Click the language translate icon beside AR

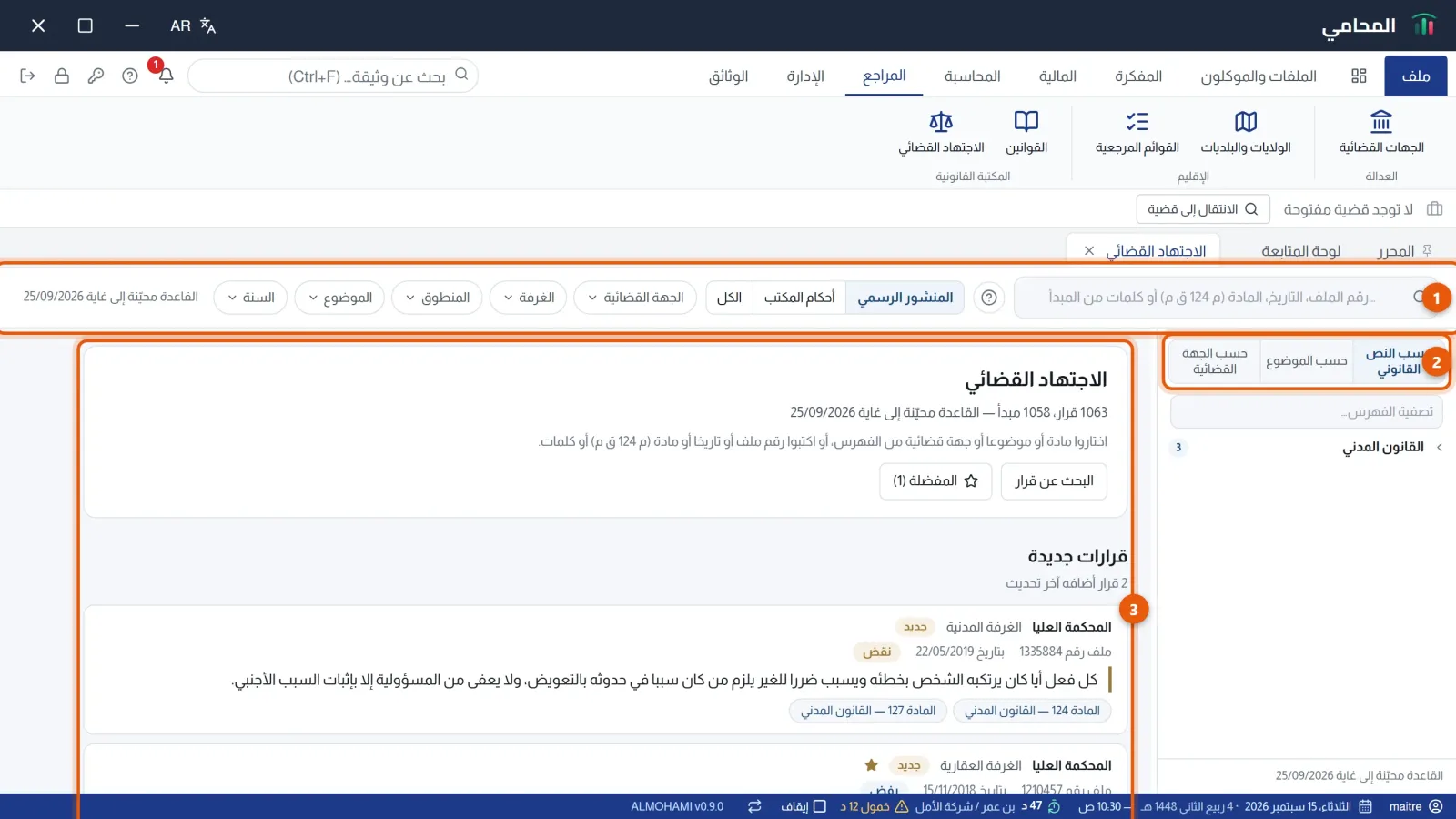(x=207, y=25)
